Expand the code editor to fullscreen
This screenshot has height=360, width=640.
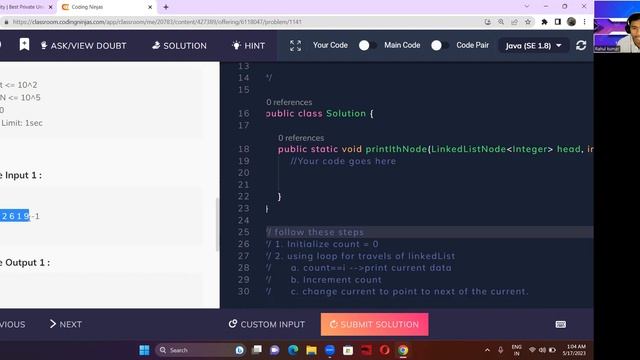(x=296, y=46)
